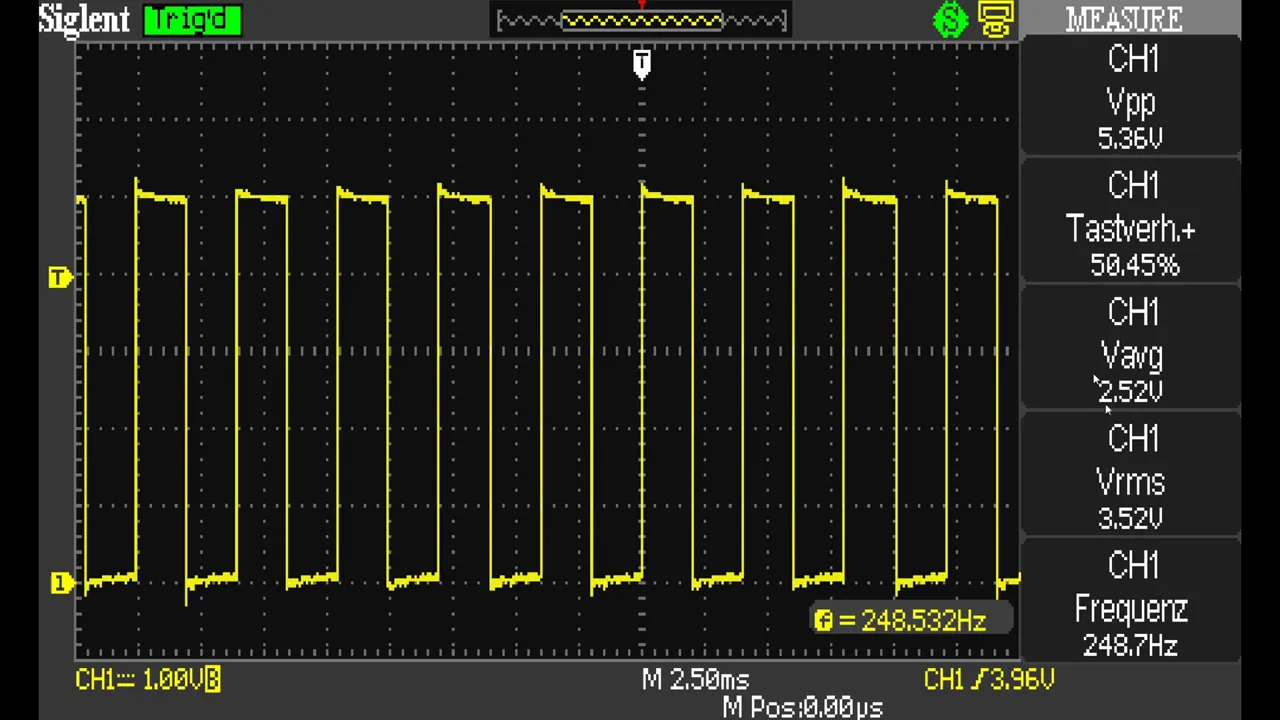Click the CH1 1.00V scale readout
The height and width of the screenshot is (720, 1280).
(140, 680)
